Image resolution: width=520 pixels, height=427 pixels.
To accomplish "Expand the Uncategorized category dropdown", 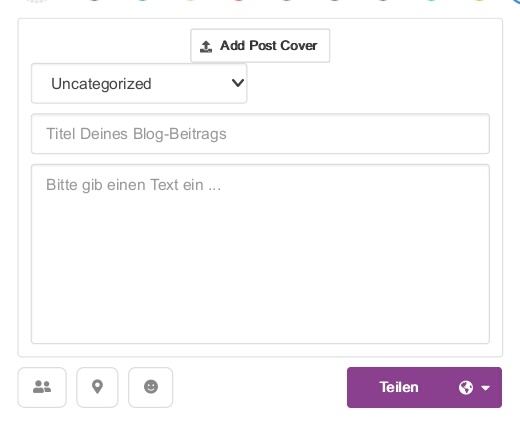I will [139, 83].
